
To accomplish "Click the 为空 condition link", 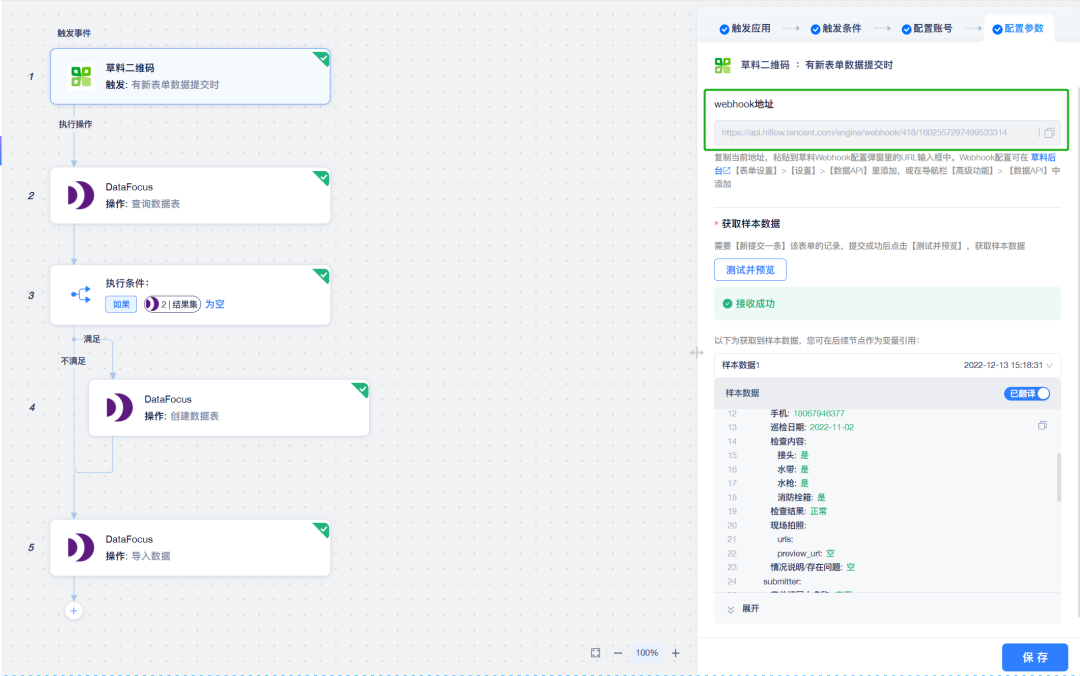I will (x=215, y=304).
